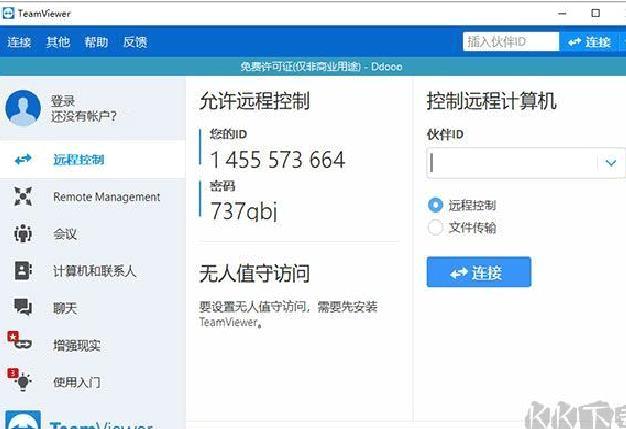Click the 远程控制 arrows icon in sidebar
626x429 pixels.
pos(23,160)
